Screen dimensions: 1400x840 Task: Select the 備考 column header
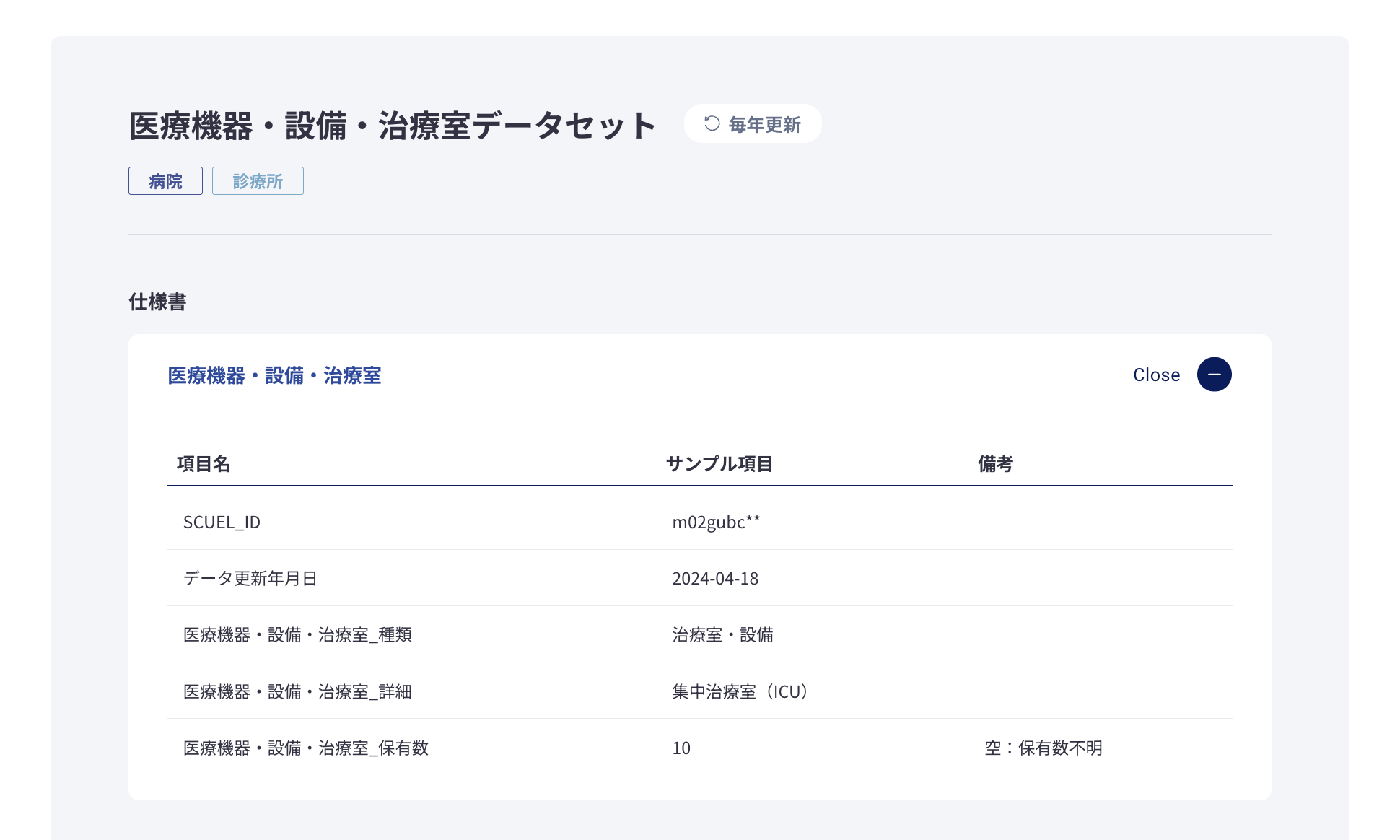pos(995,464)
